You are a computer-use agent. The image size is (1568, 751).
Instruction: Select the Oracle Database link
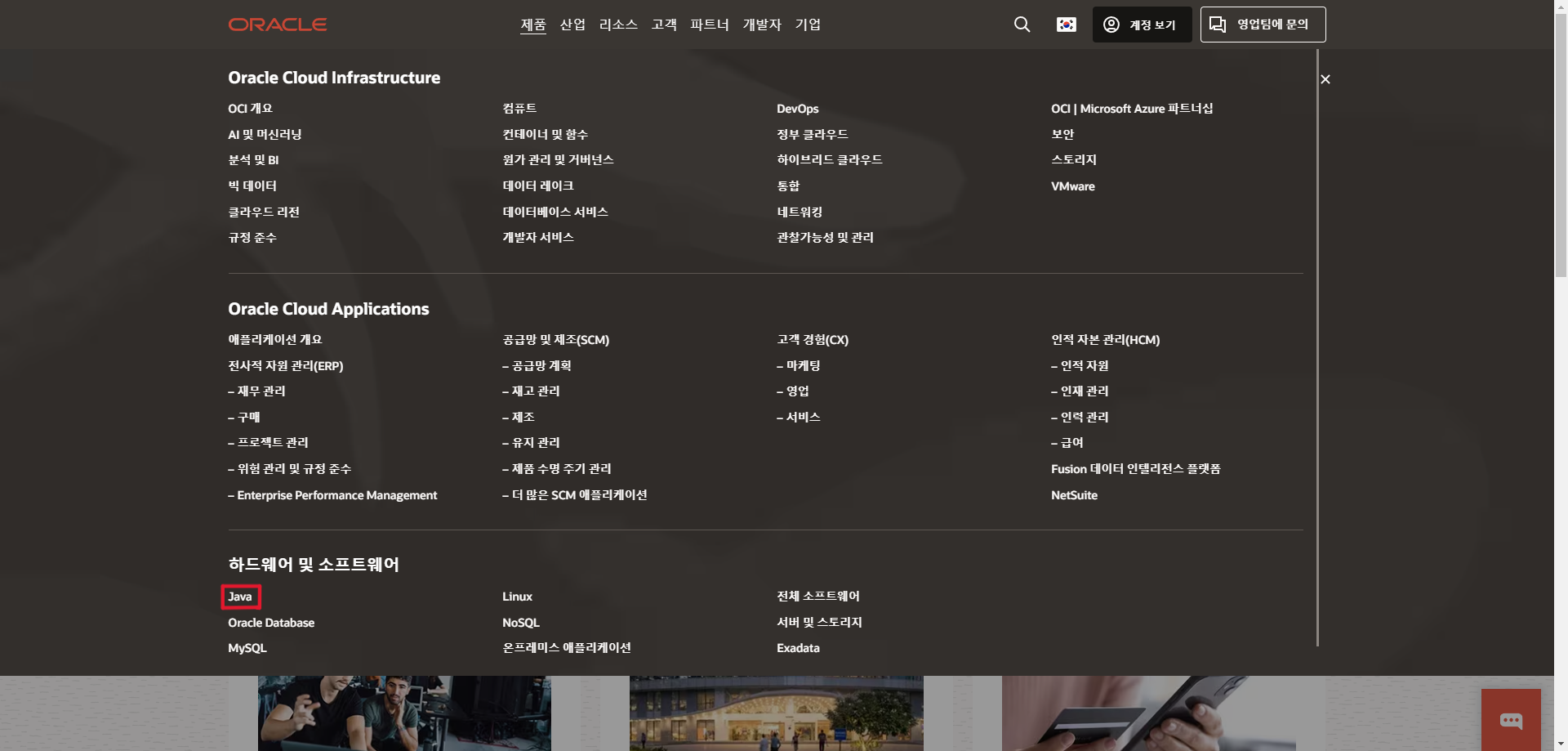271,623
